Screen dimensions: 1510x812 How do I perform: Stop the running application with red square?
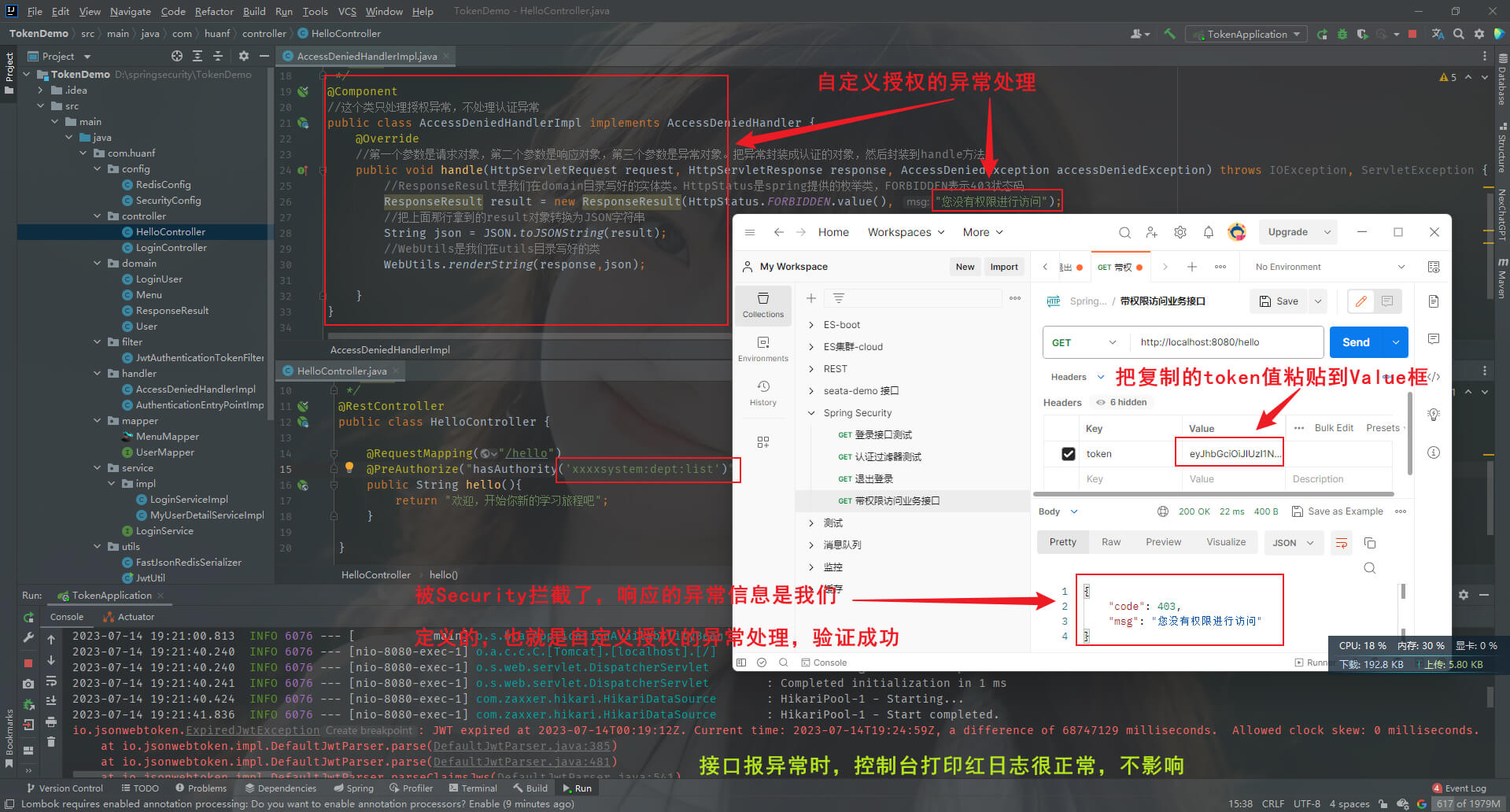point(1412,34)
